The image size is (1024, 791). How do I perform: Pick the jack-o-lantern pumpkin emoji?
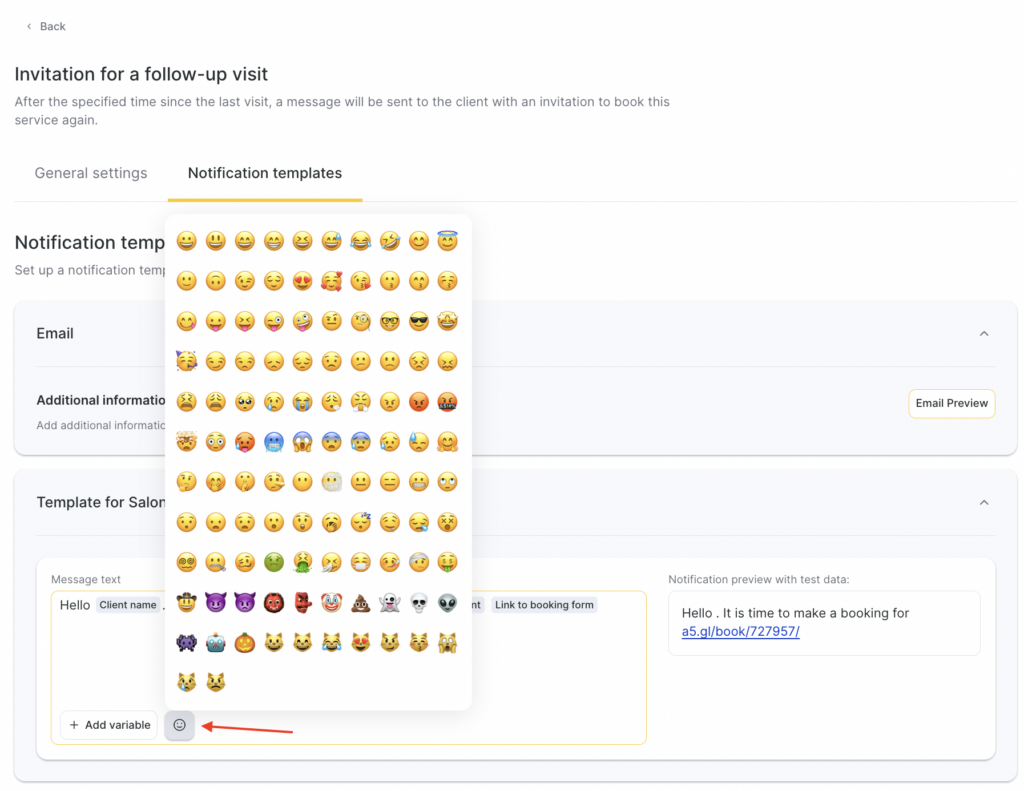[x=245, y=643]
